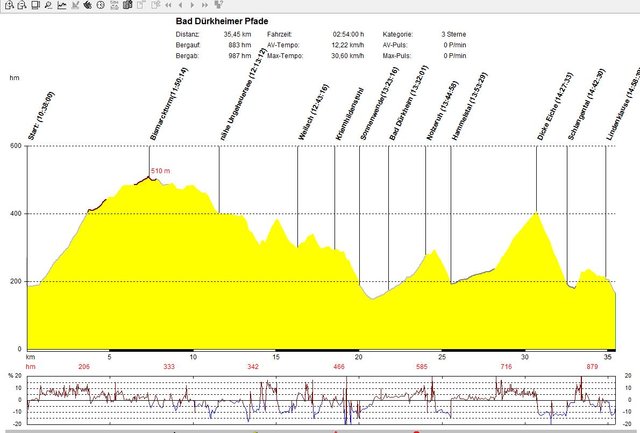The width and height of the screenshot is (640, 433).
Task: Select the Start (10:38:00) waypoint label
Action: [41, 116]
